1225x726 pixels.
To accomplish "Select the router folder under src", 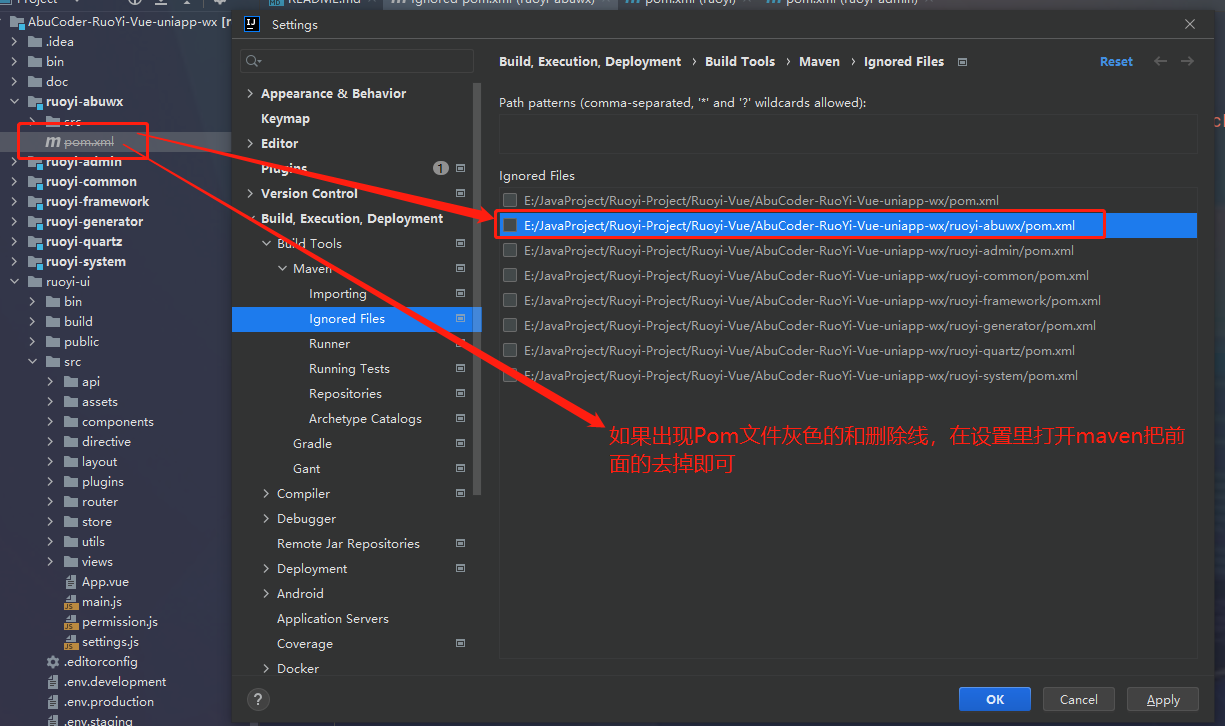I will pyautogui.click(x=100, y=502).
